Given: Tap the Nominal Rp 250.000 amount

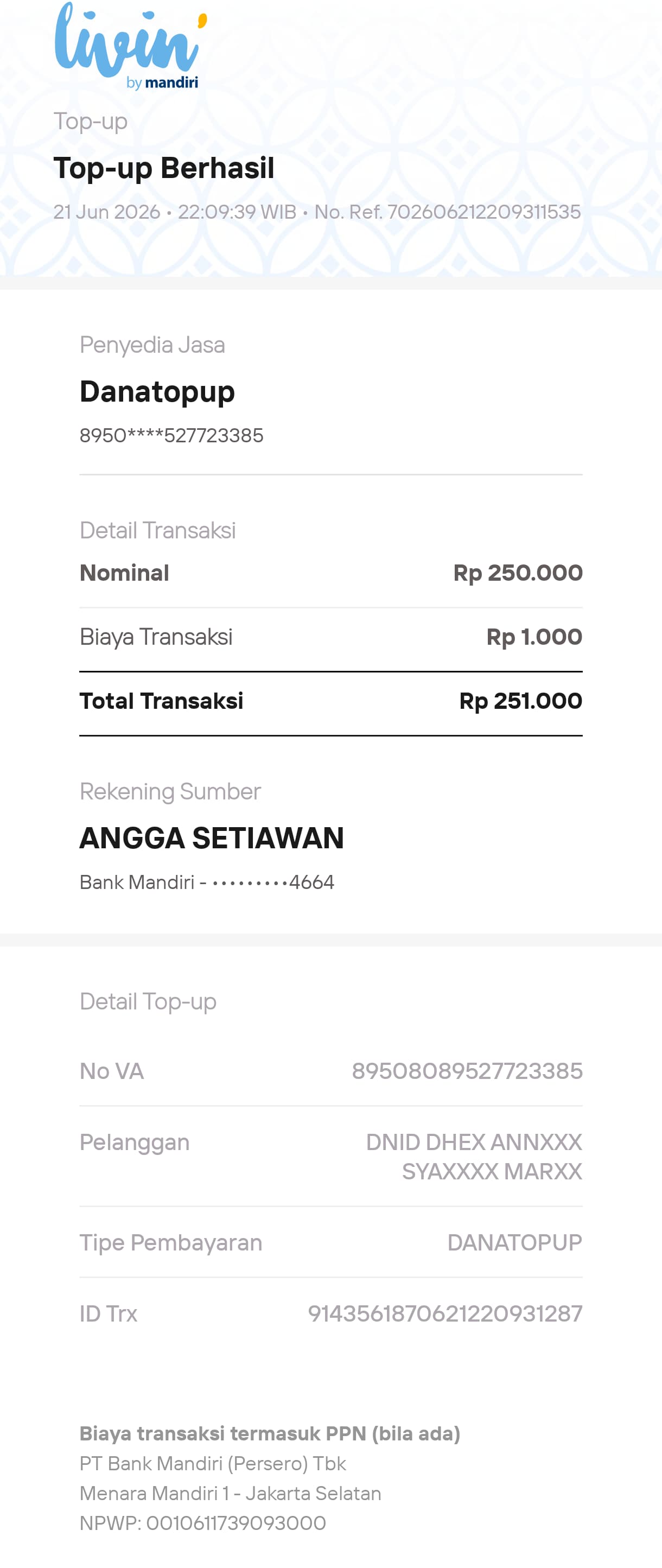Looking at the screenshot, I should [518, 573].
